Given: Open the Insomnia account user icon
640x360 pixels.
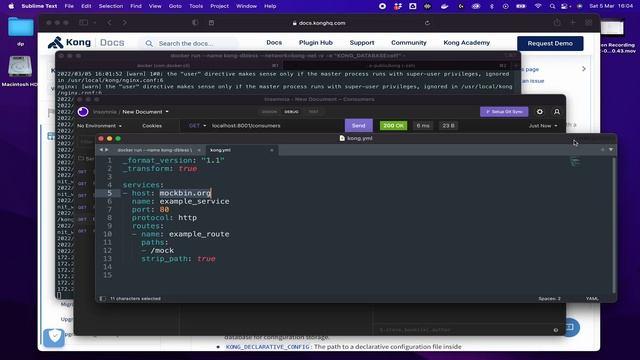Looking at the screenshot, I should 557,112.
